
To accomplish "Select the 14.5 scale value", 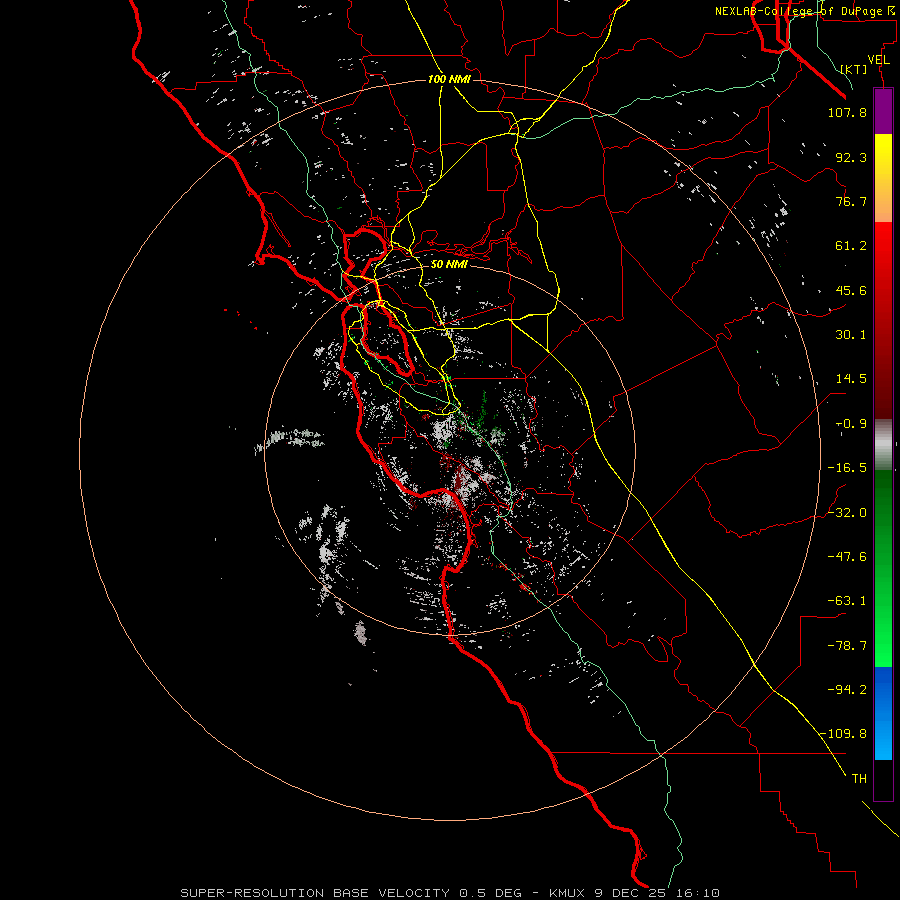I will click(851, 379).
